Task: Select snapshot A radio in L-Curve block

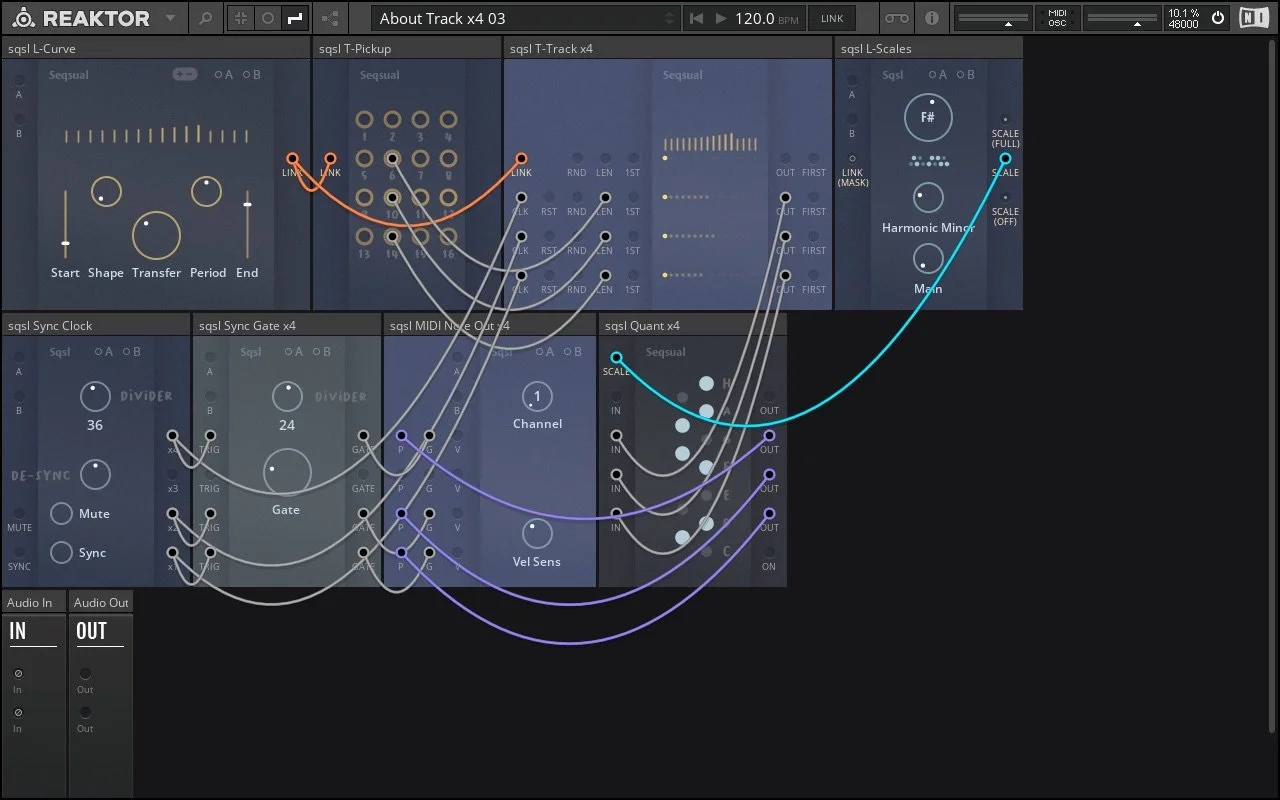Action: tap(219, 75)
